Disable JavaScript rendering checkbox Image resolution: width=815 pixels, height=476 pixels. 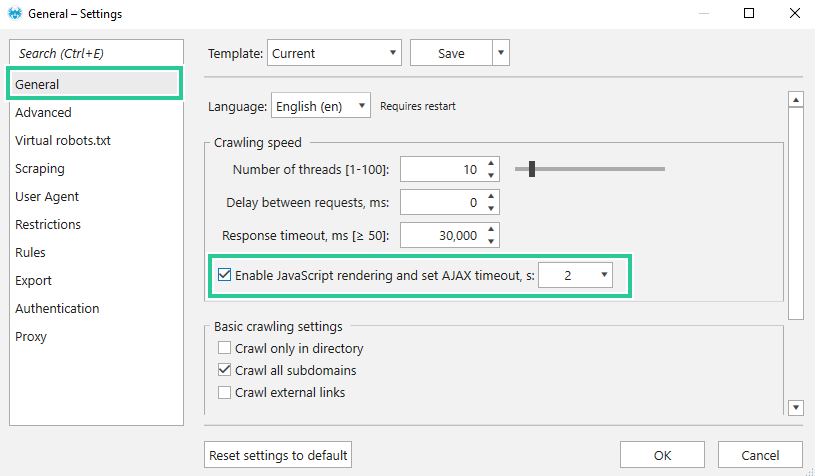(x=224, y=274)
